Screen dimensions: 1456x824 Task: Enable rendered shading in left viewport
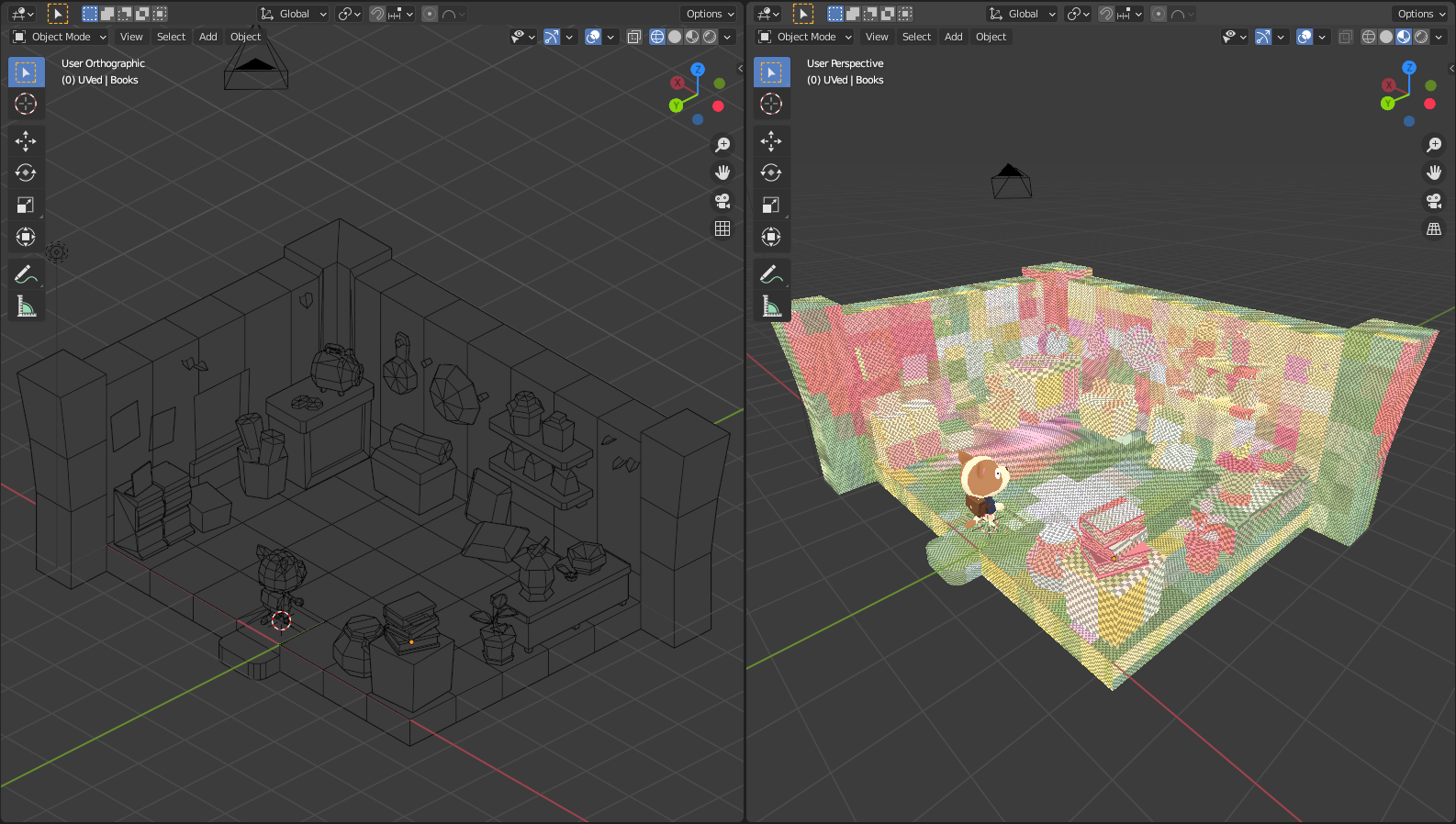pyautogui.click(x=710, y=37)
